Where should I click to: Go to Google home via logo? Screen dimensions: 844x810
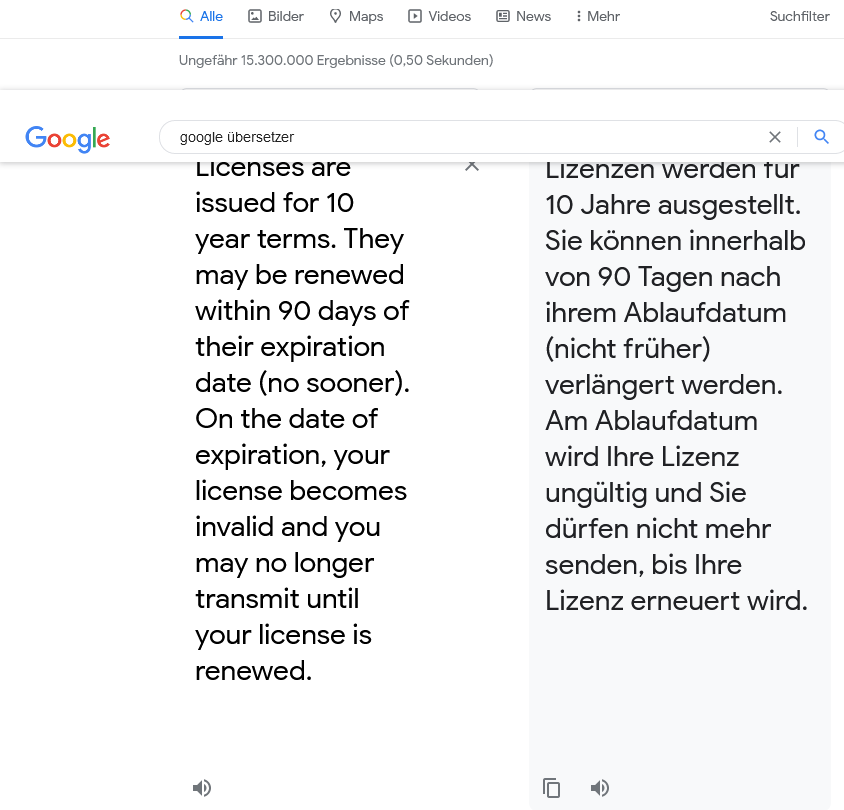[68, 139]
